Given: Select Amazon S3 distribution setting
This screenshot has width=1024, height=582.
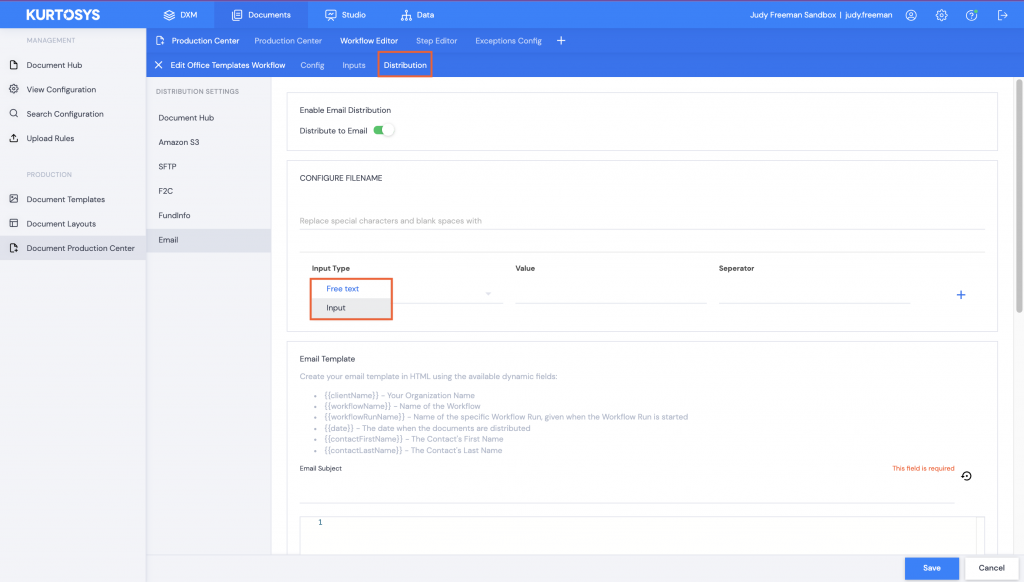Looking at the screenshot, I should point(179,142).
